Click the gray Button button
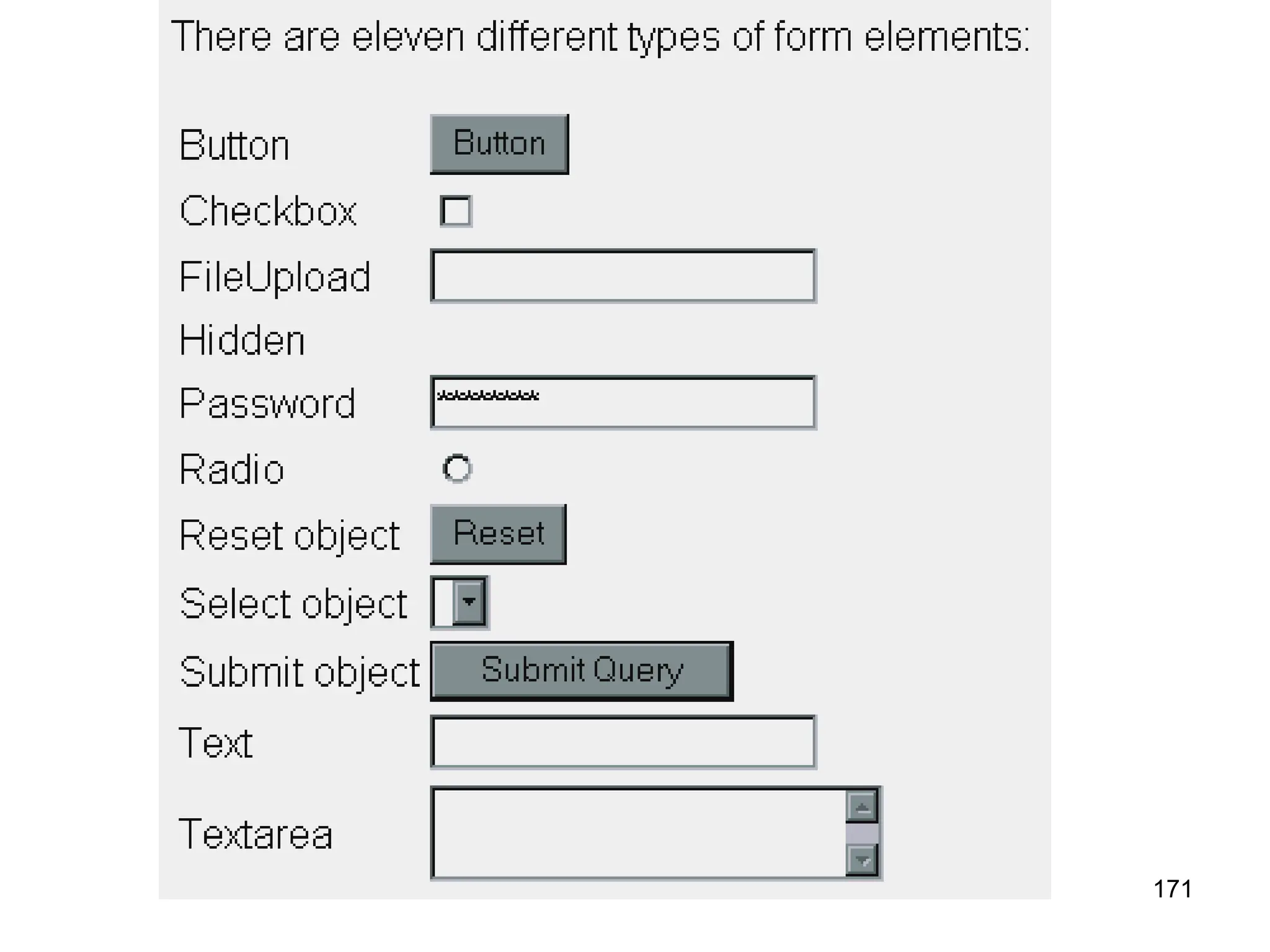 point(499,144)
